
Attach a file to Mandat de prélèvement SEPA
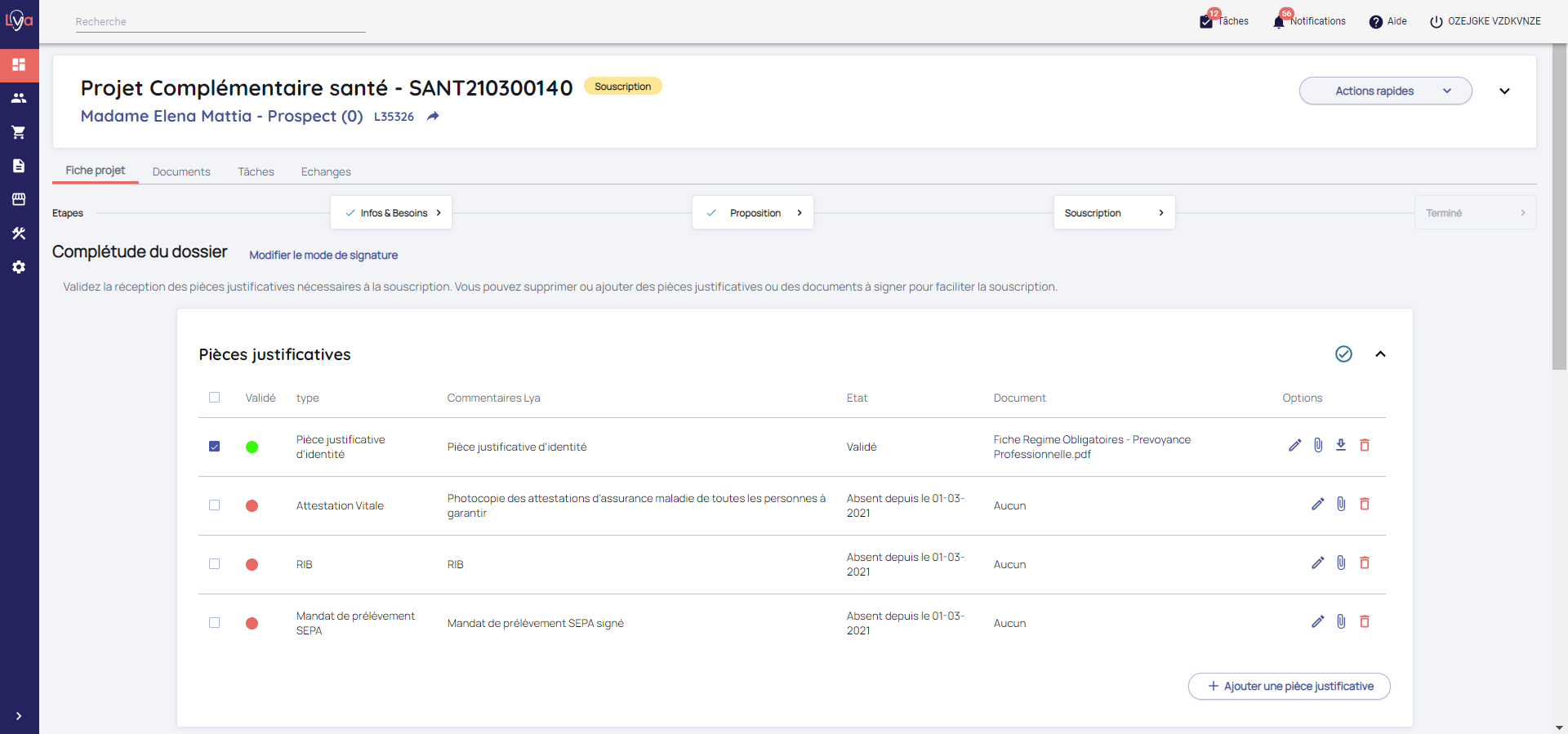1341,621
